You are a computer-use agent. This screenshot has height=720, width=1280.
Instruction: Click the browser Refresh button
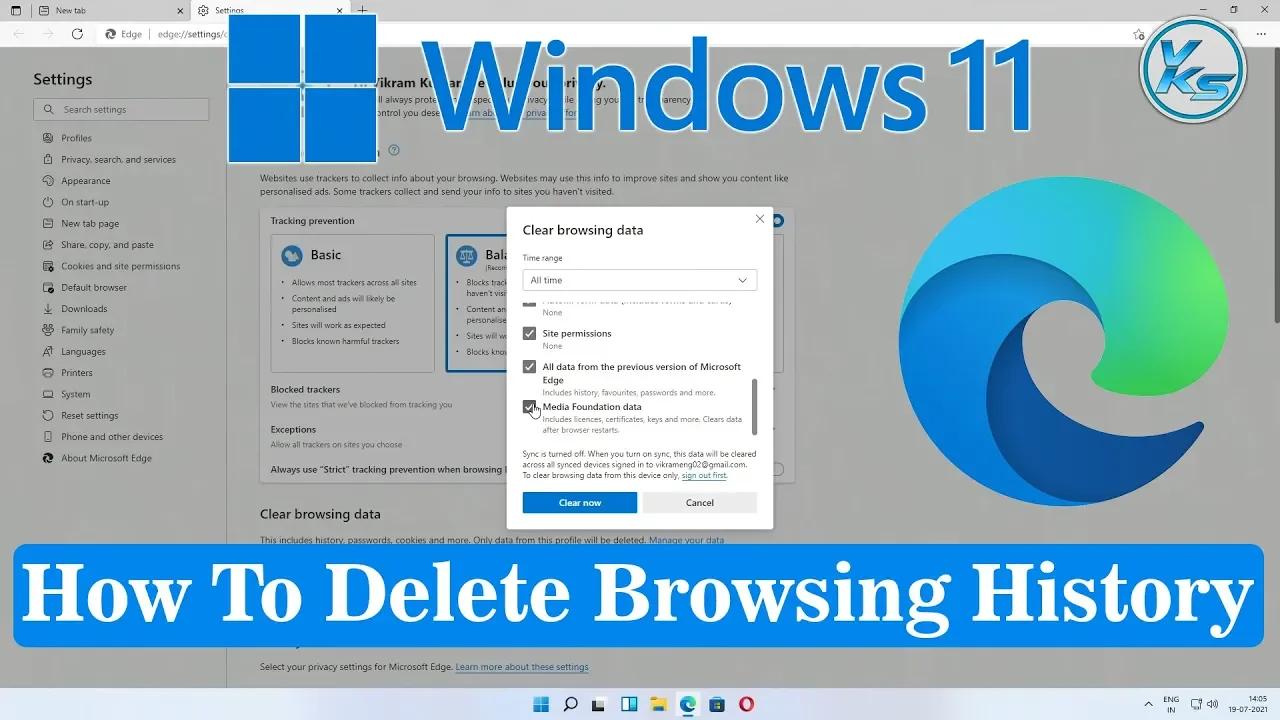click(x=77, y=34)
